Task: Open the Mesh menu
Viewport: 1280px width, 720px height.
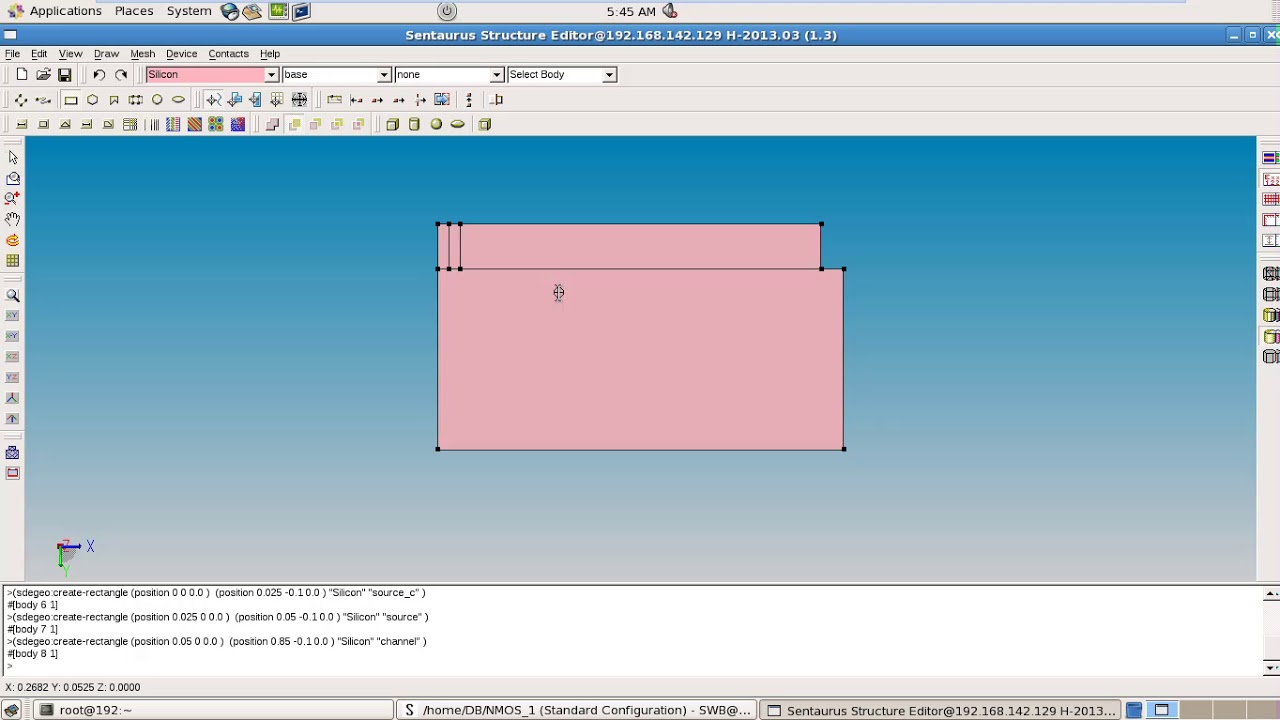Action: (142, 54)
